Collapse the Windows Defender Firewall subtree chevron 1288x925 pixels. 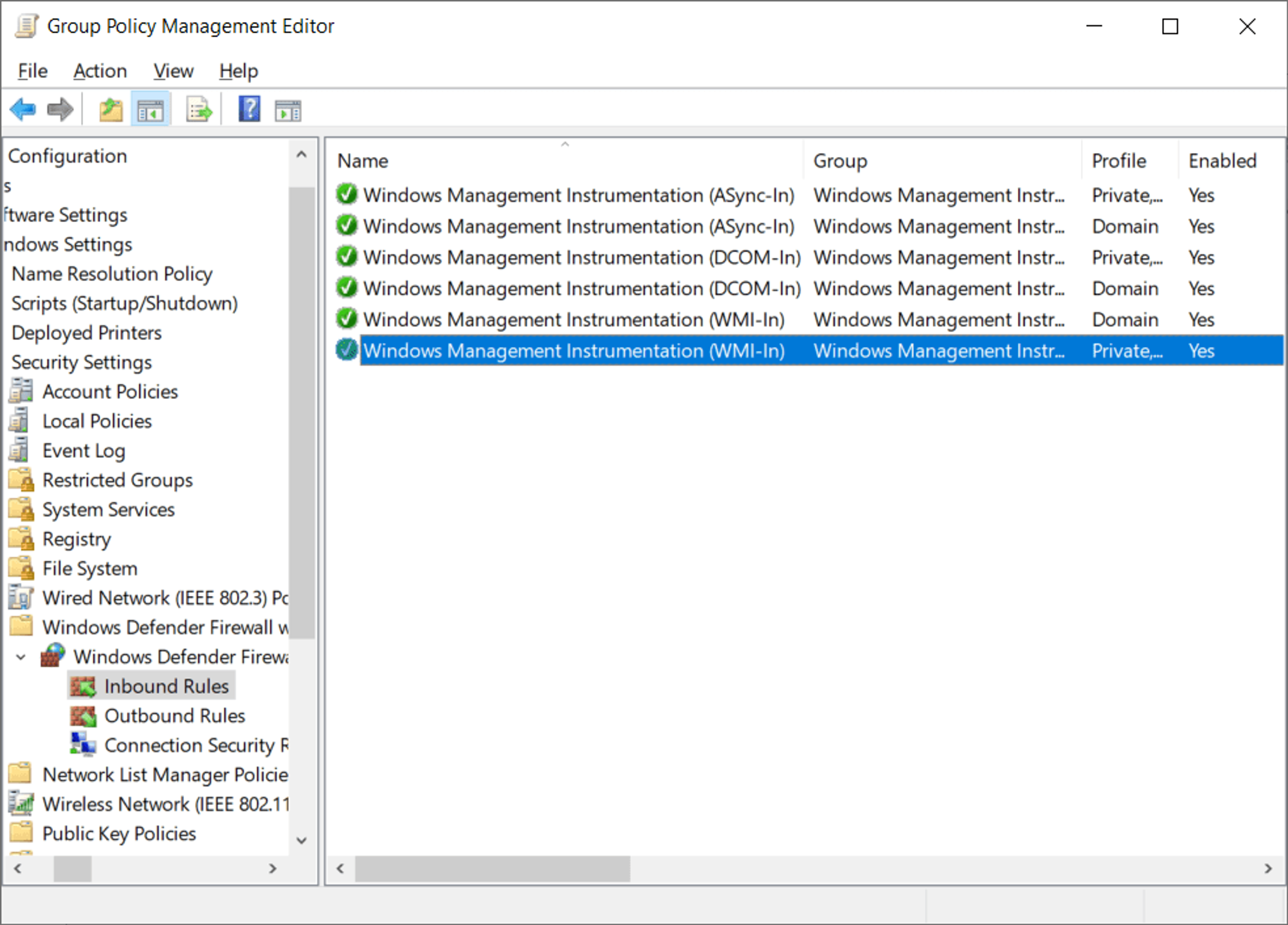(21, 657)
